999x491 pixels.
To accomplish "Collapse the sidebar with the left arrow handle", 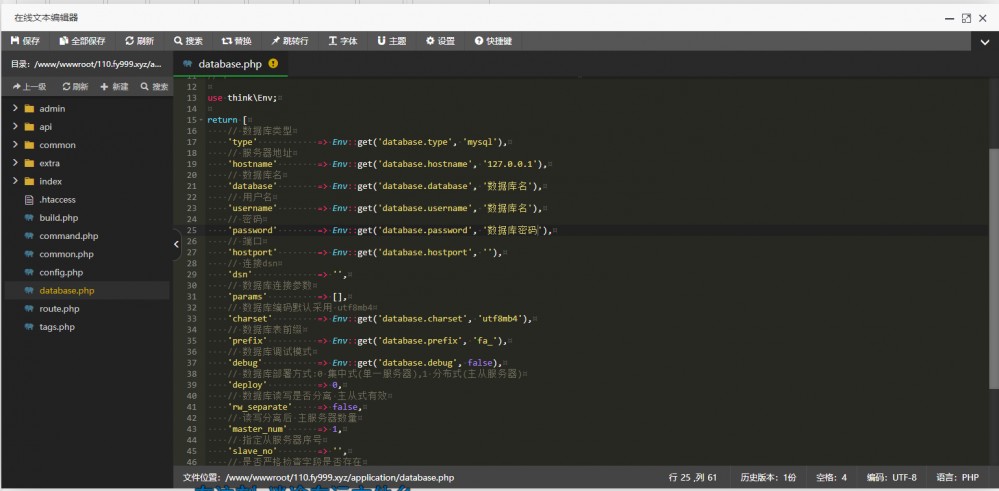I will click(176, 244).
